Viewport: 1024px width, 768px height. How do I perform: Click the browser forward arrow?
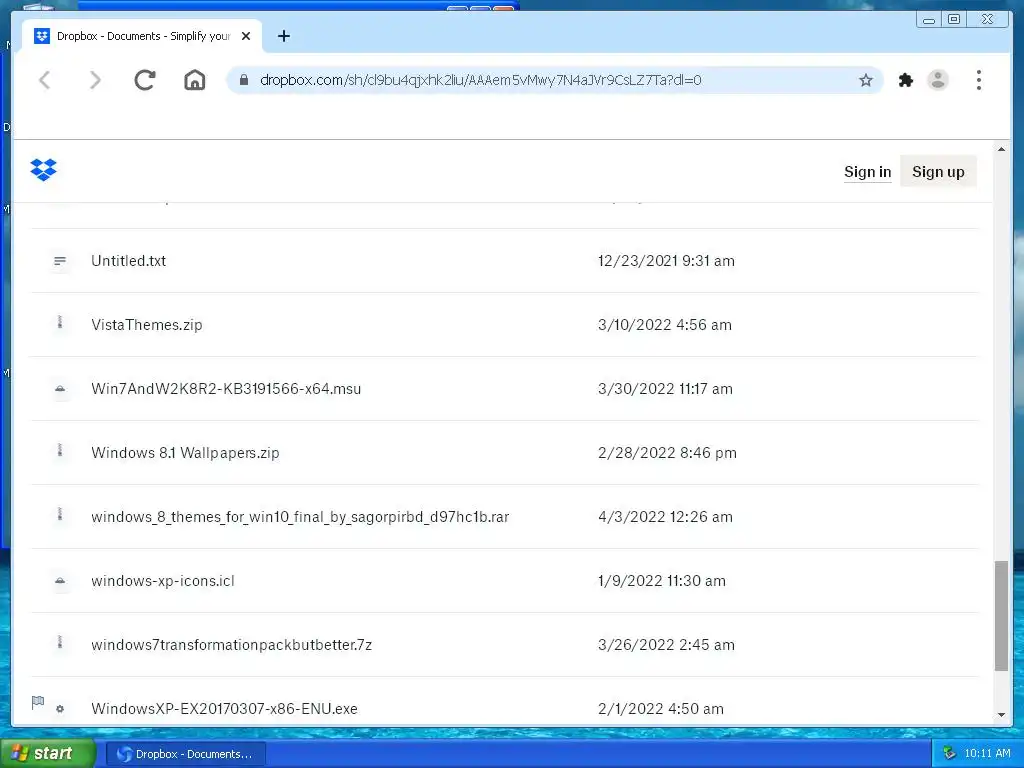coord(95,80)
